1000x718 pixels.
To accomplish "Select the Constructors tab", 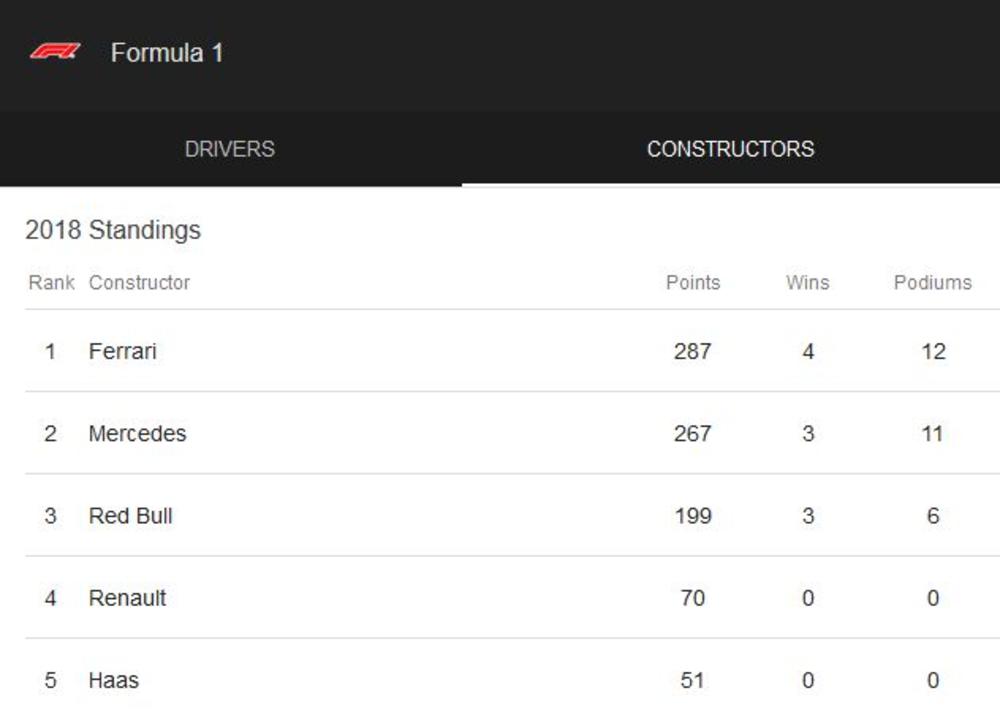I will tap(730, 149).
